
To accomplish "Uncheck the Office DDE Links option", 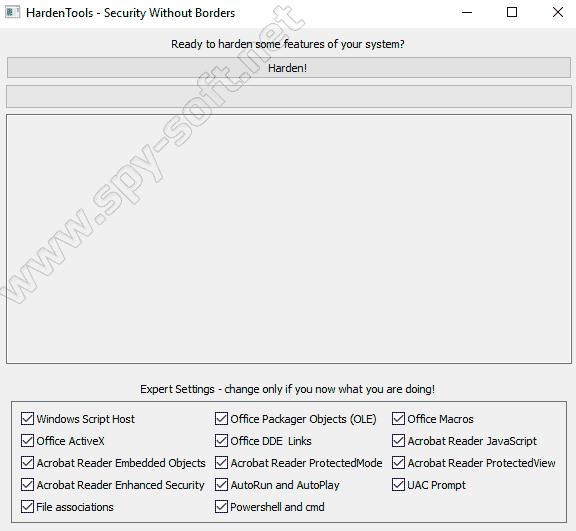I will [221, 441].
